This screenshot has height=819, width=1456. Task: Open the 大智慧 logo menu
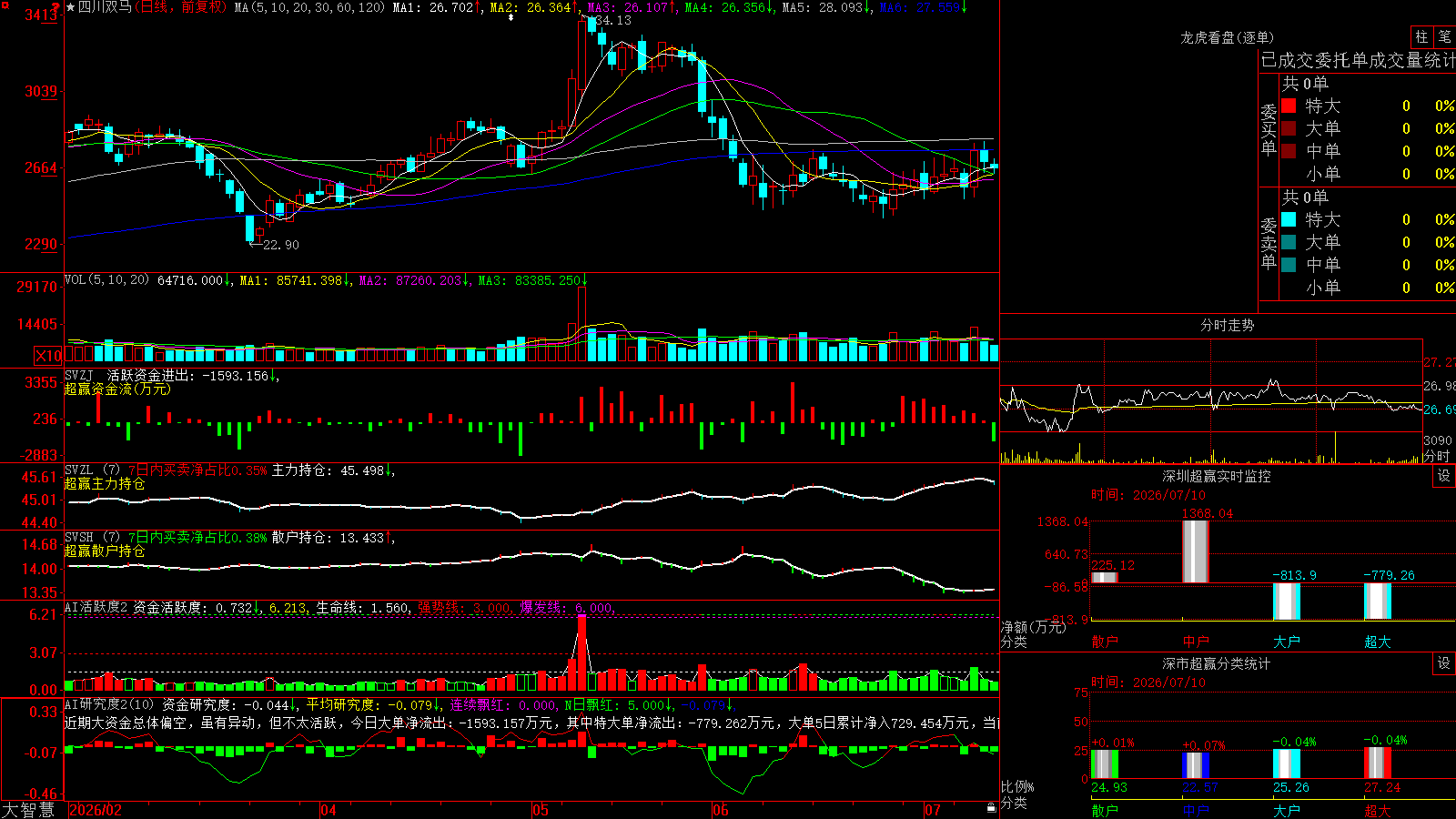[x=28, y=810]
